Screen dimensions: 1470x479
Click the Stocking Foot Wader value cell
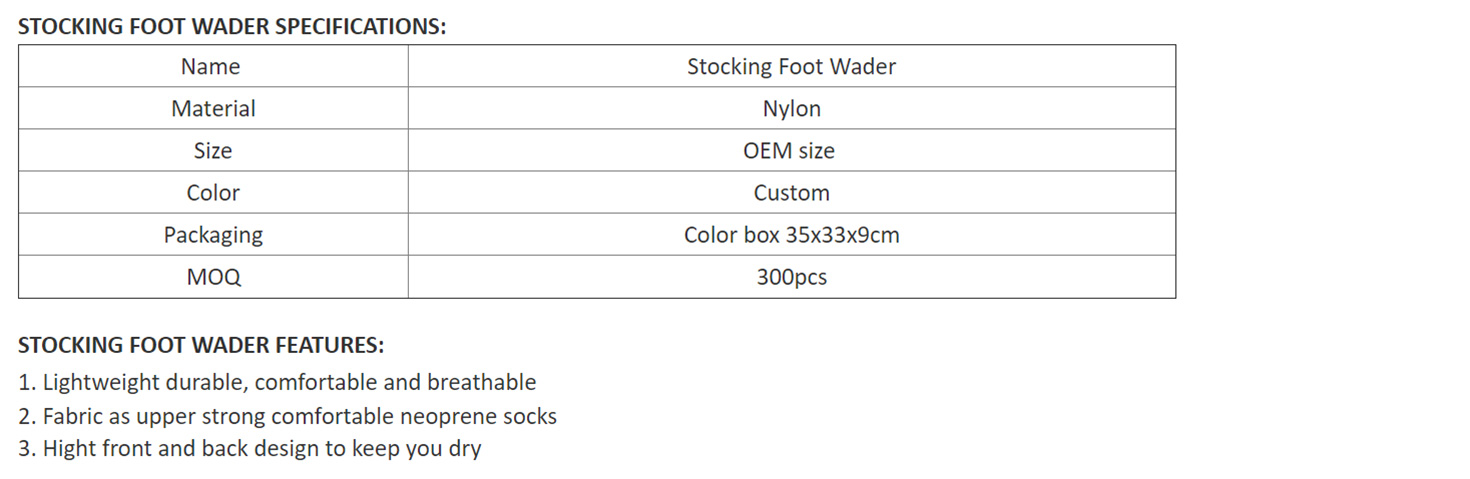point(791,67)
